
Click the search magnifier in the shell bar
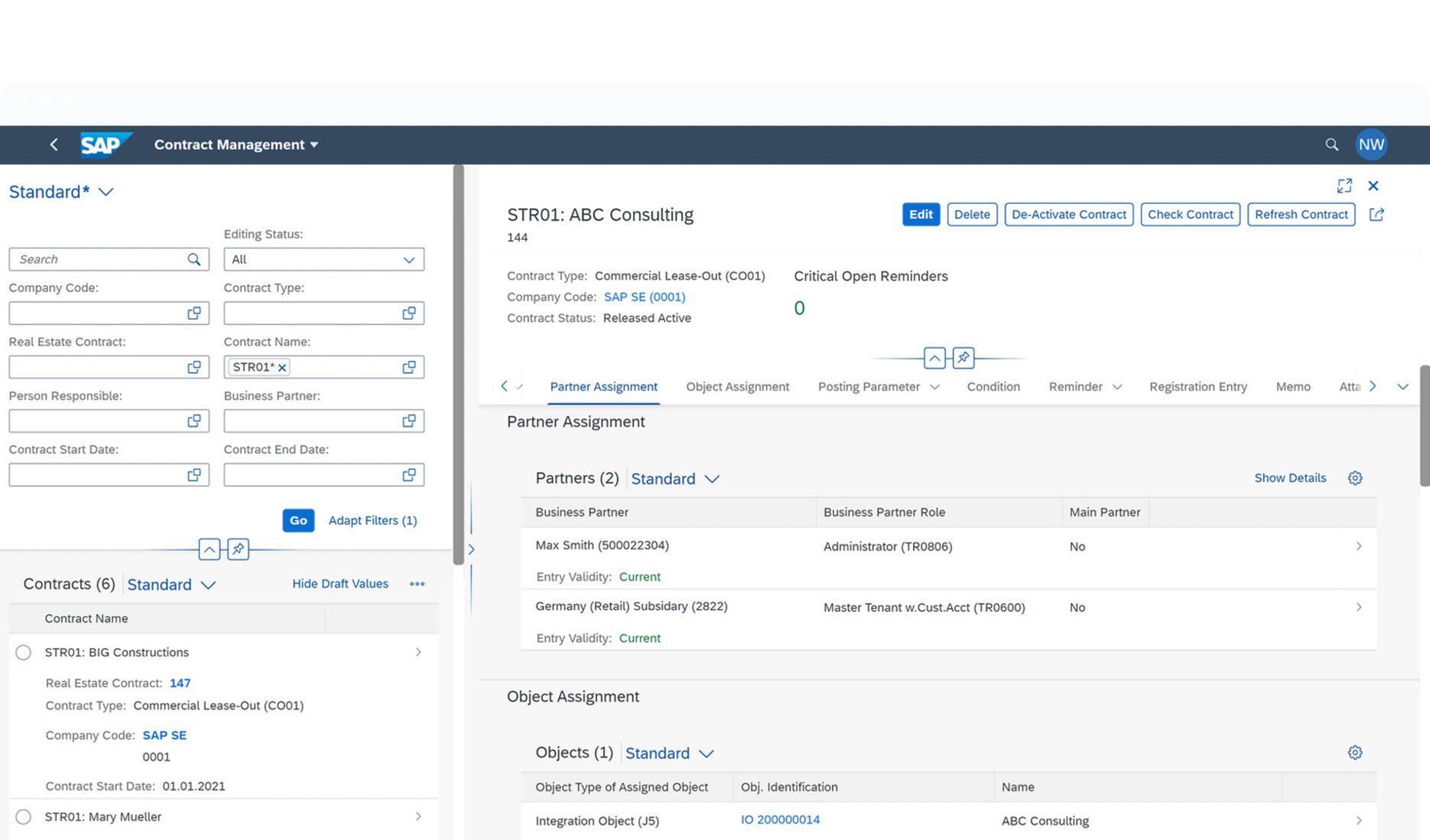1331,144
